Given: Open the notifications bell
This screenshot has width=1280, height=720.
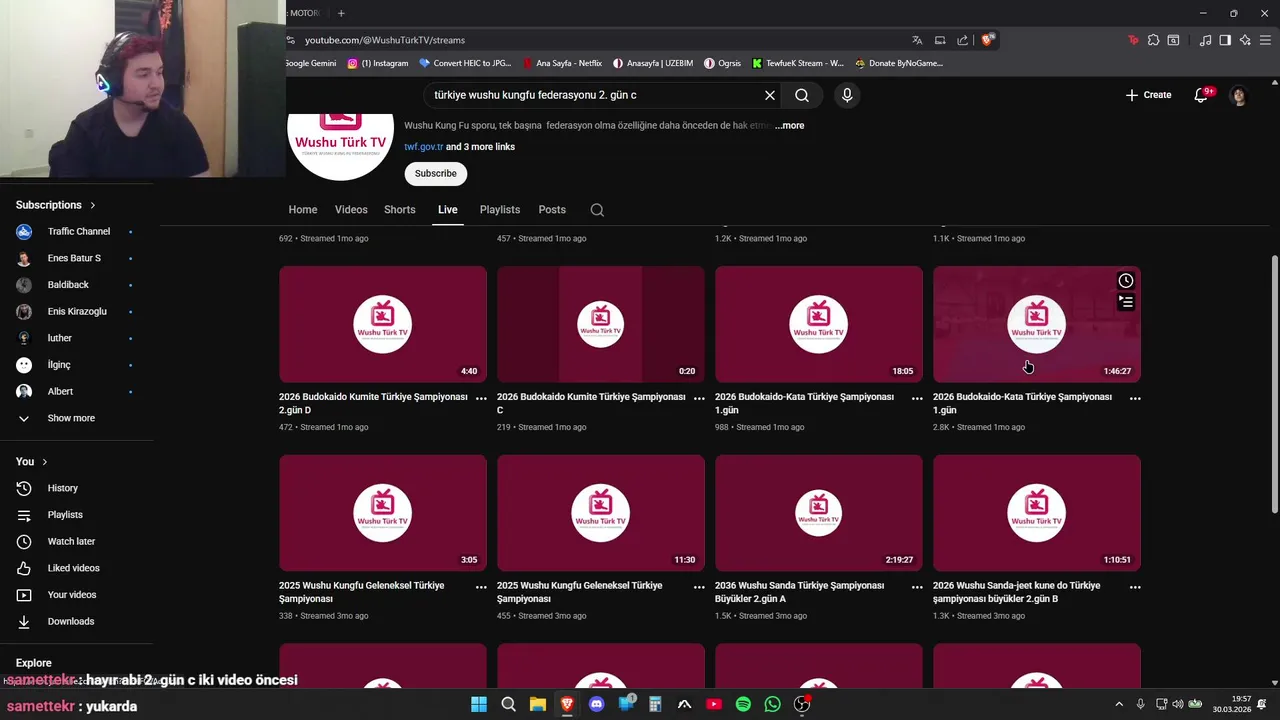Looking at the screenshot, I should pos(1202,95).
